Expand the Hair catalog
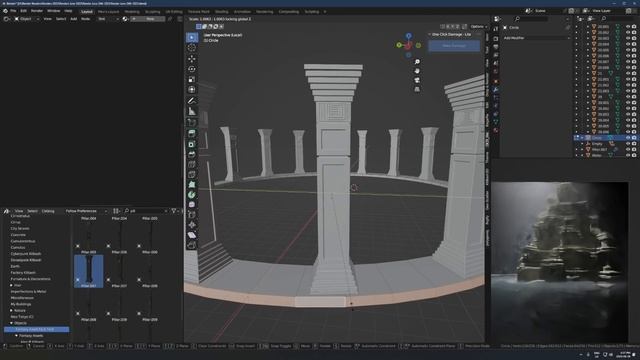Image resolution: width=640 pixels, height=360 pixels. pos(11,285)
